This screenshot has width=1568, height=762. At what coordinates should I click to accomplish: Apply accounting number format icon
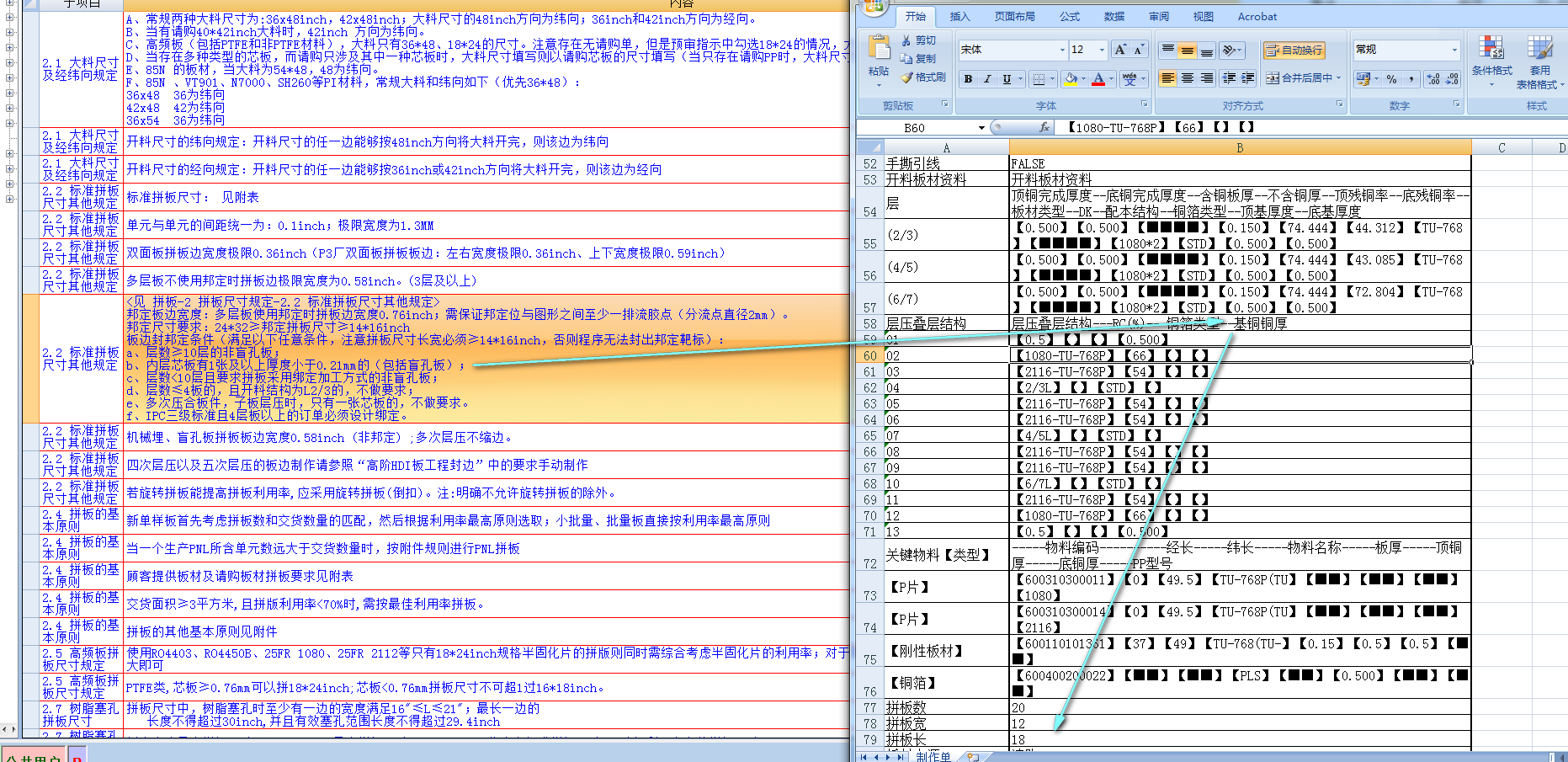(x=1363, y=78)
